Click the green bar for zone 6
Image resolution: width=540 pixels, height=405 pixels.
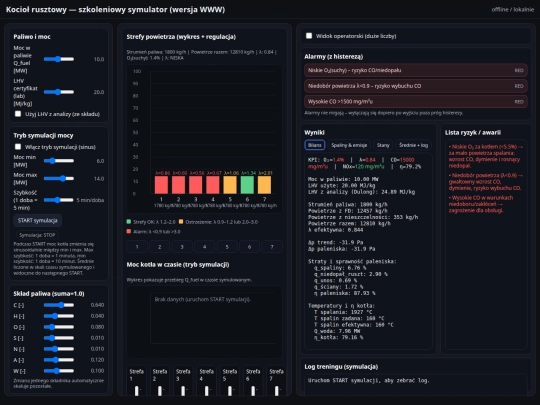247,185
